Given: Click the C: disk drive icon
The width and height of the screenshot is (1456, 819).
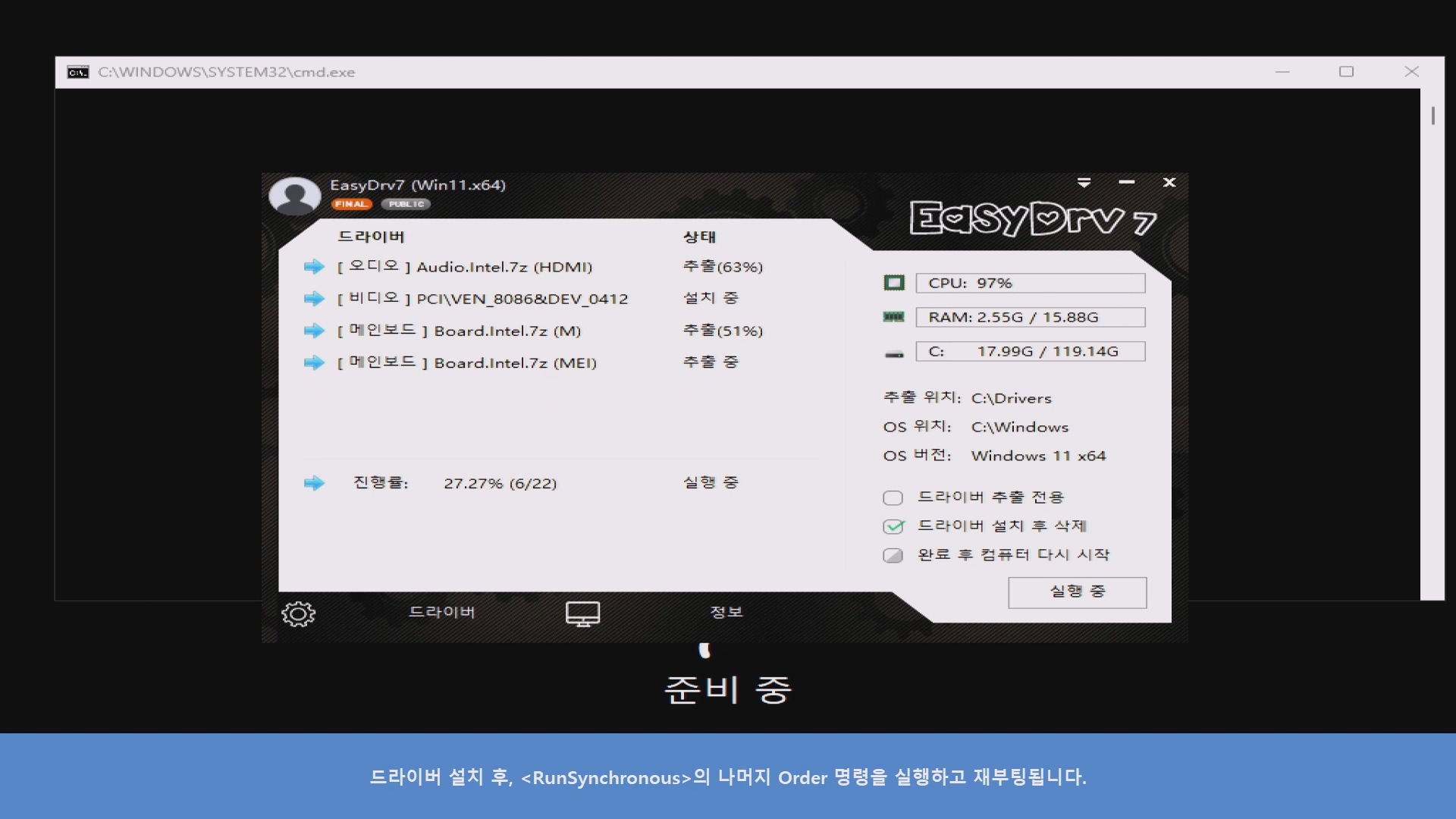Looking at the screenshot, I should (894, 353).
